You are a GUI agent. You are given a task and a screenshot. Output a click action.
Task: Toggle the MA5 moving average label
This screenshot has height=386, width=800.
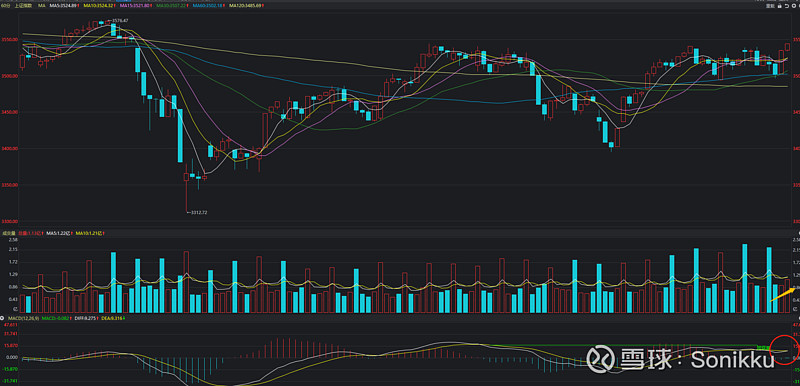click(x=64, y=6)
